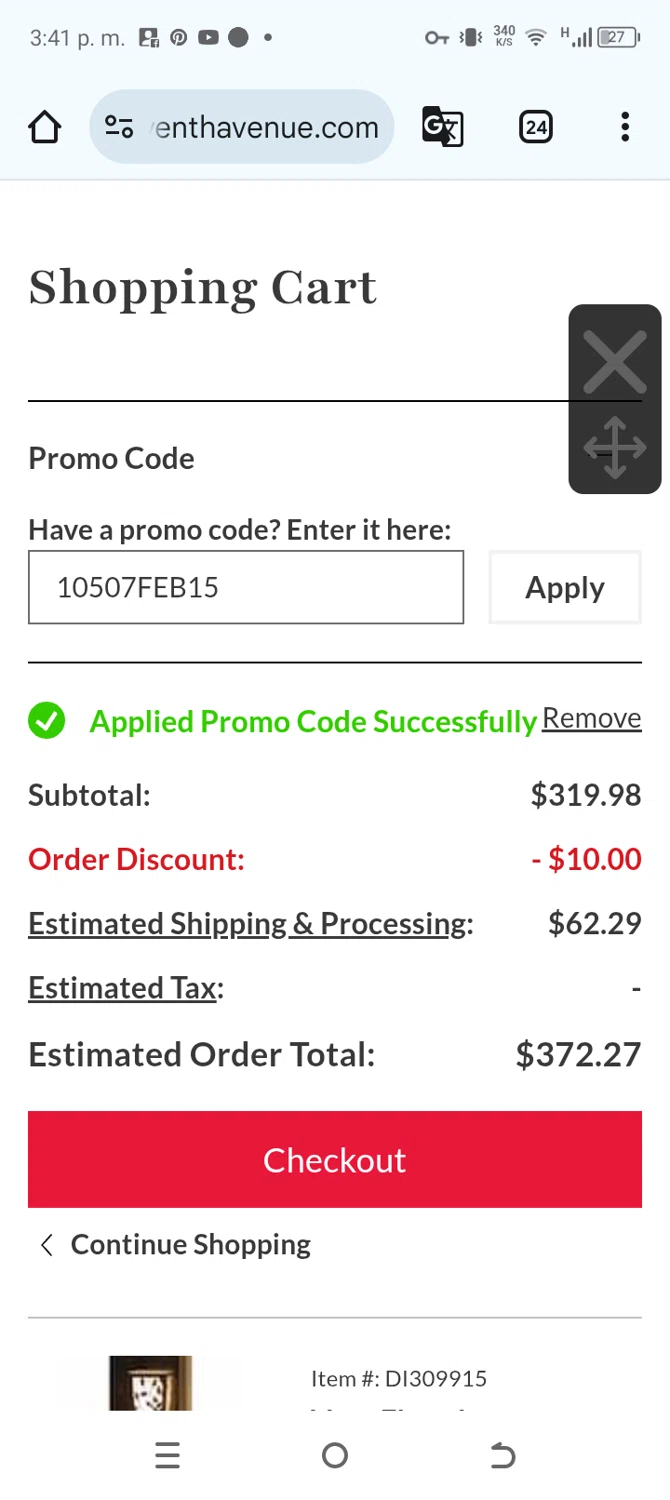Open site info icon in address bar
Image resolution: width=670 pixels, height=1500 pixels.
119,127
